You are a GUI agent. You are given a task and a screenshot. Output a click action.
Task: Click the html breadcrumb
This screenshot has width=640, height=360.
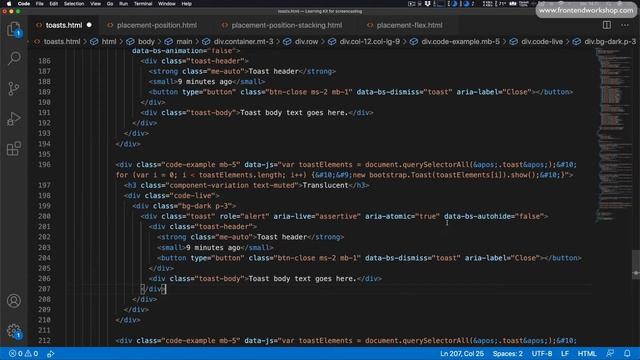(109, 41)
